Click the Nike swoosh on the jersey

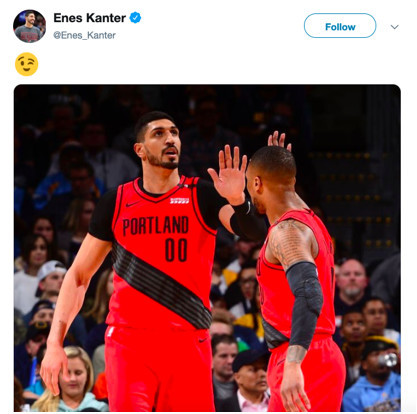pos(132,204)
